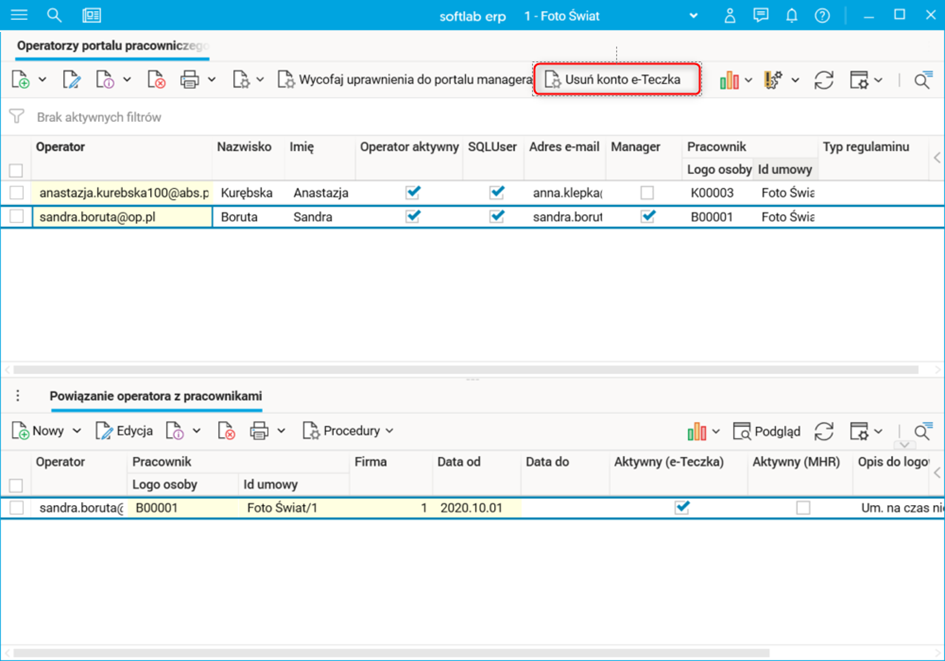Click the Usuń konto e-Teczka button

617,80
